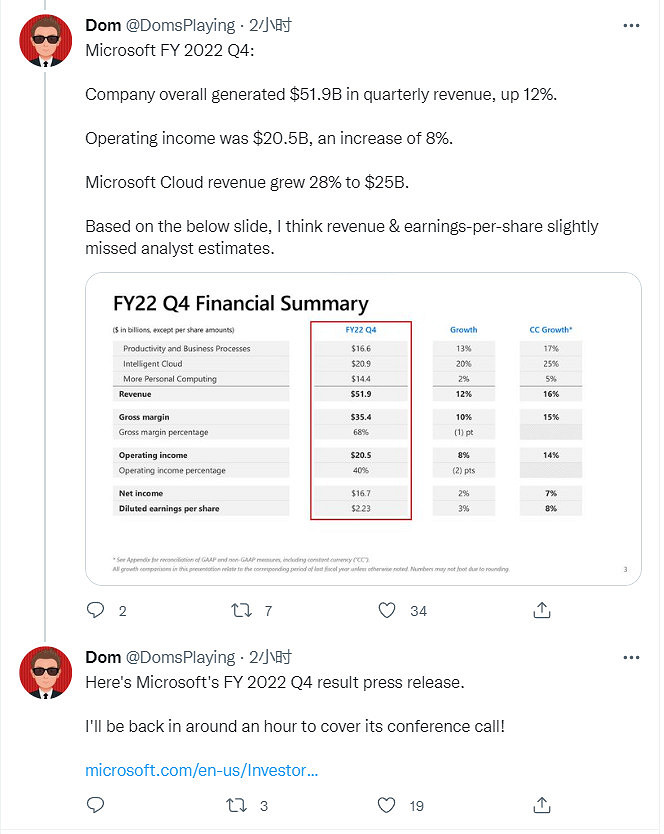Image resolution: width=664 pixels, height=834 pixels.
Task: Click Dom's avatar on the first tweet
Action: point(46,41)
